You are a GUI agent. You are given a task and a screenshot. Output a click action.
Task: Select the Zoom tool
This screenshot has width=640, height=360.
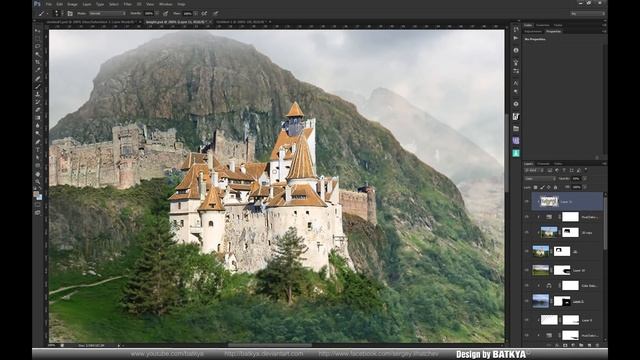(38, 182)
